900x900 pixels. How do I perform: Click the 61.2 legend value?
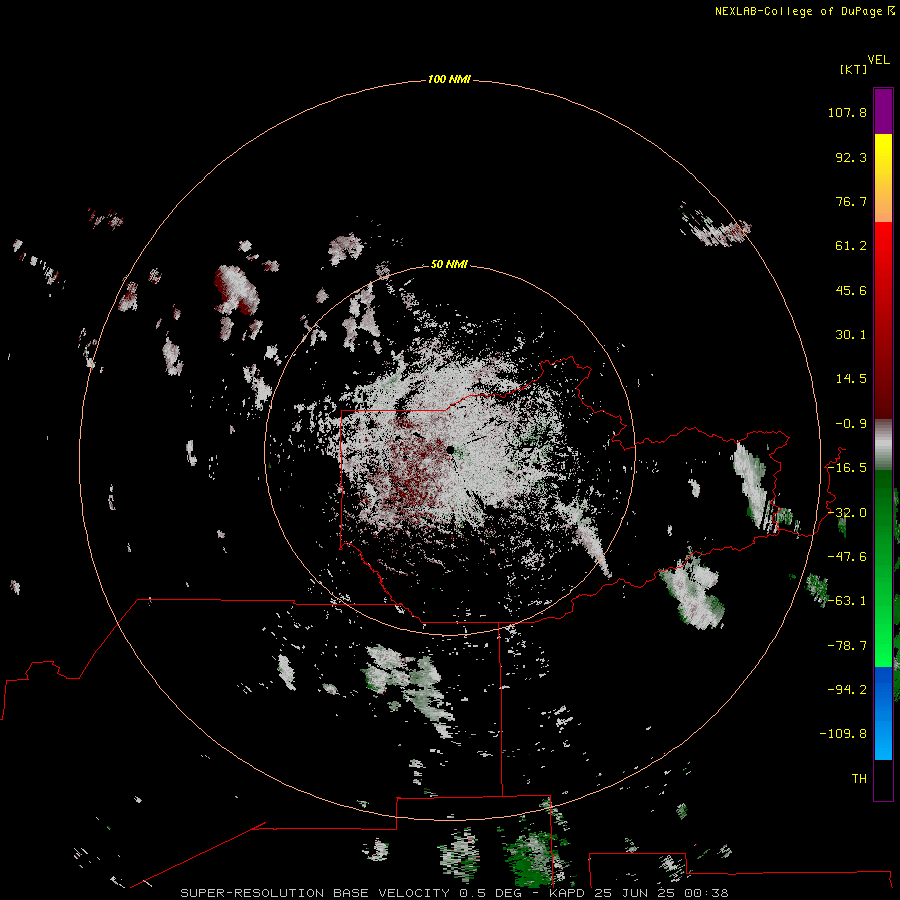click(851, 246)
